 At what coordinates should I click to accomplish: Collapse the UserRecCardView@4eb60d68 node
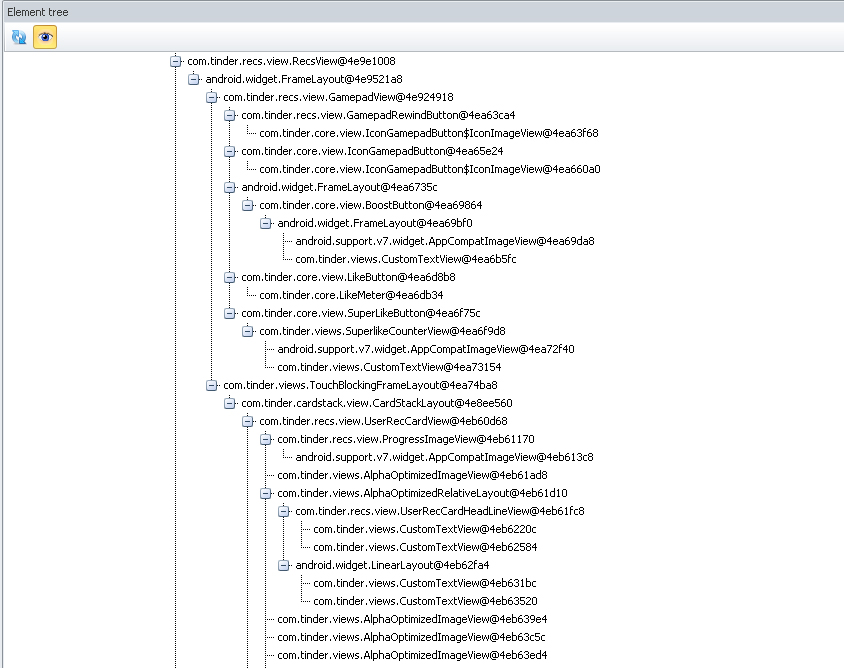point(248,421)
